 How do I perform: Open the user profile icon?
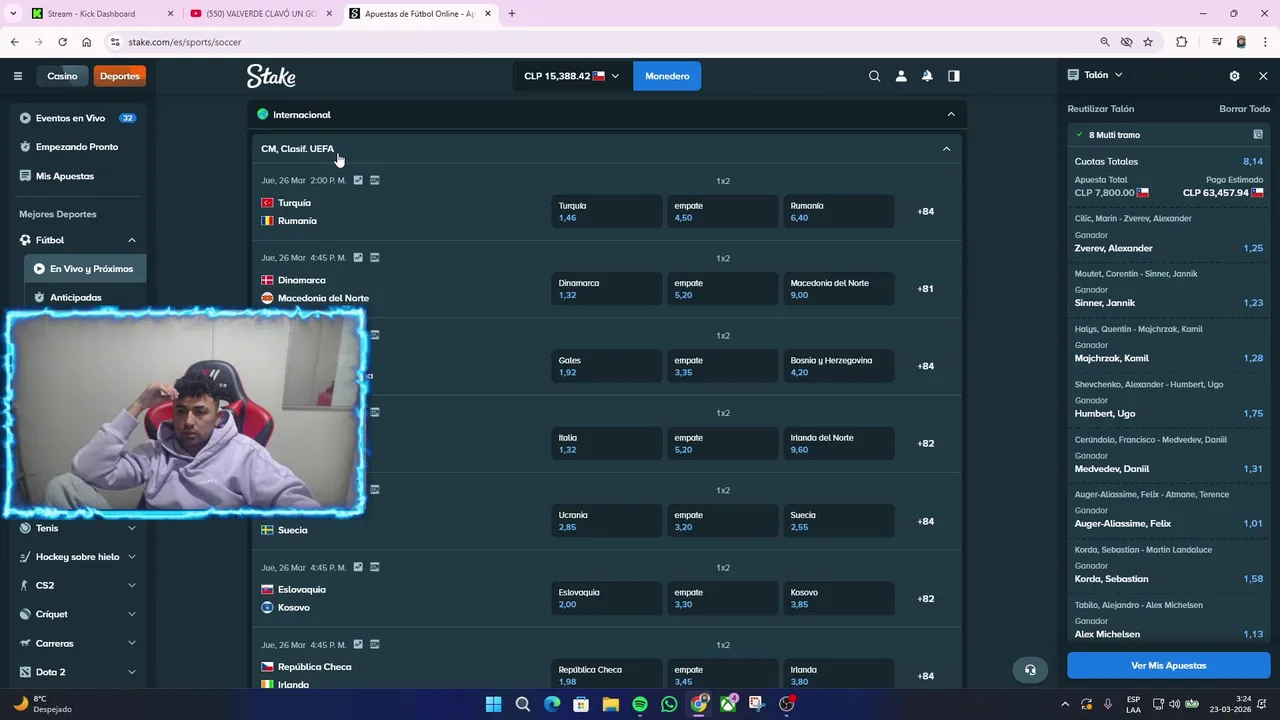[x=901, y=76]
